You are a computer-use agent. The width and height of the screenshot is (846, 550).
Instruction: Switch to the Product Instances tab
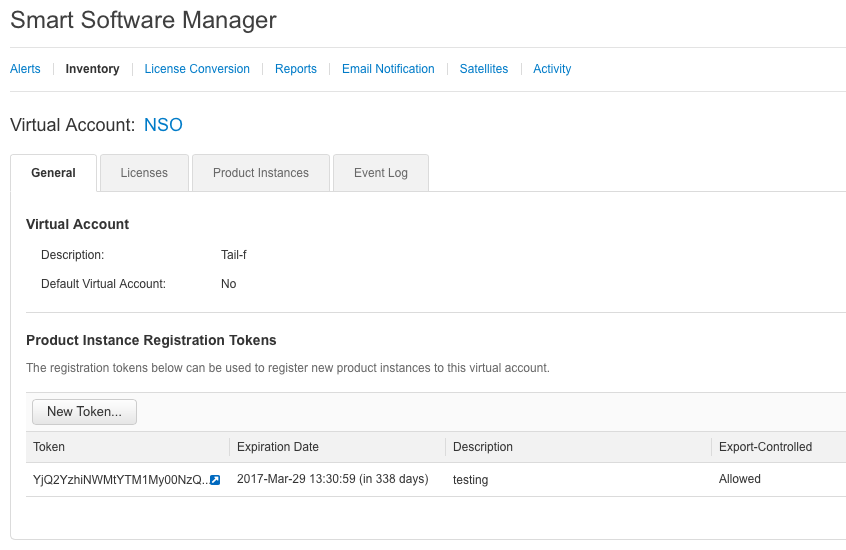point(261,173)
